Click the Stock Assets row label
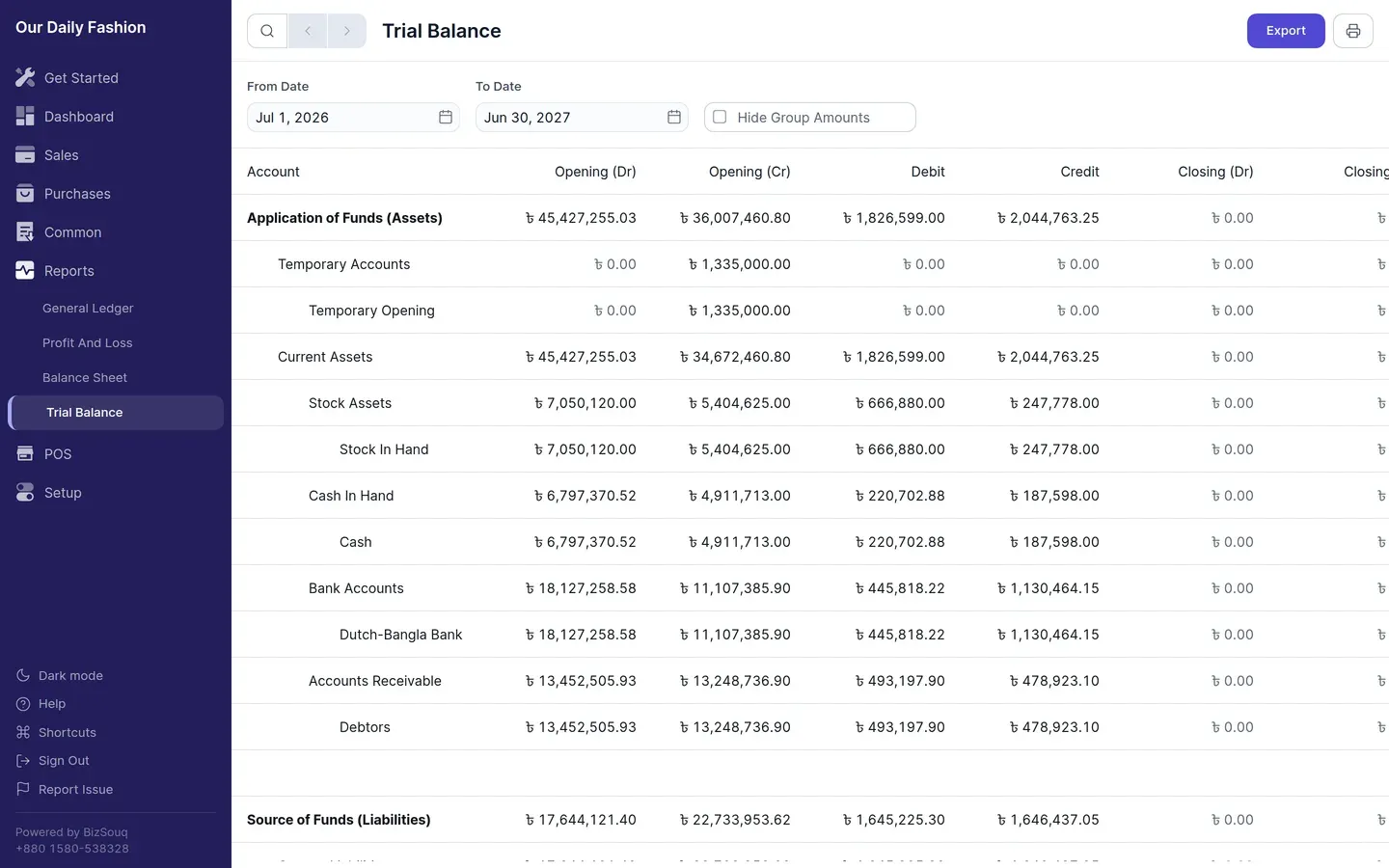1389x868 pixels. pyautogui.click(x=350, y=403)
